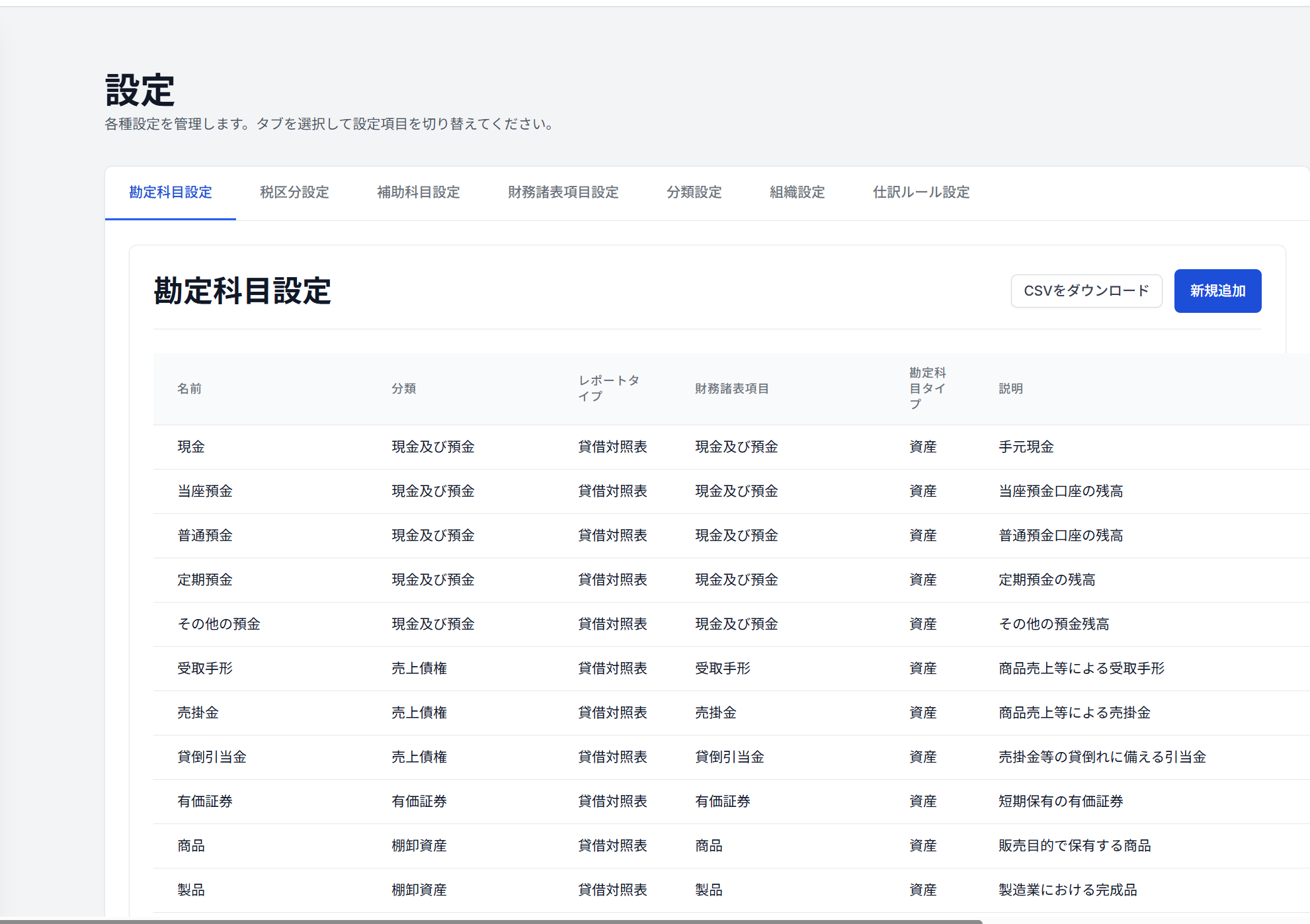The height and width of the screenshot is (924, 1310).
Task: Switch to the 税区分設定 tab
Action: (294, 192)
